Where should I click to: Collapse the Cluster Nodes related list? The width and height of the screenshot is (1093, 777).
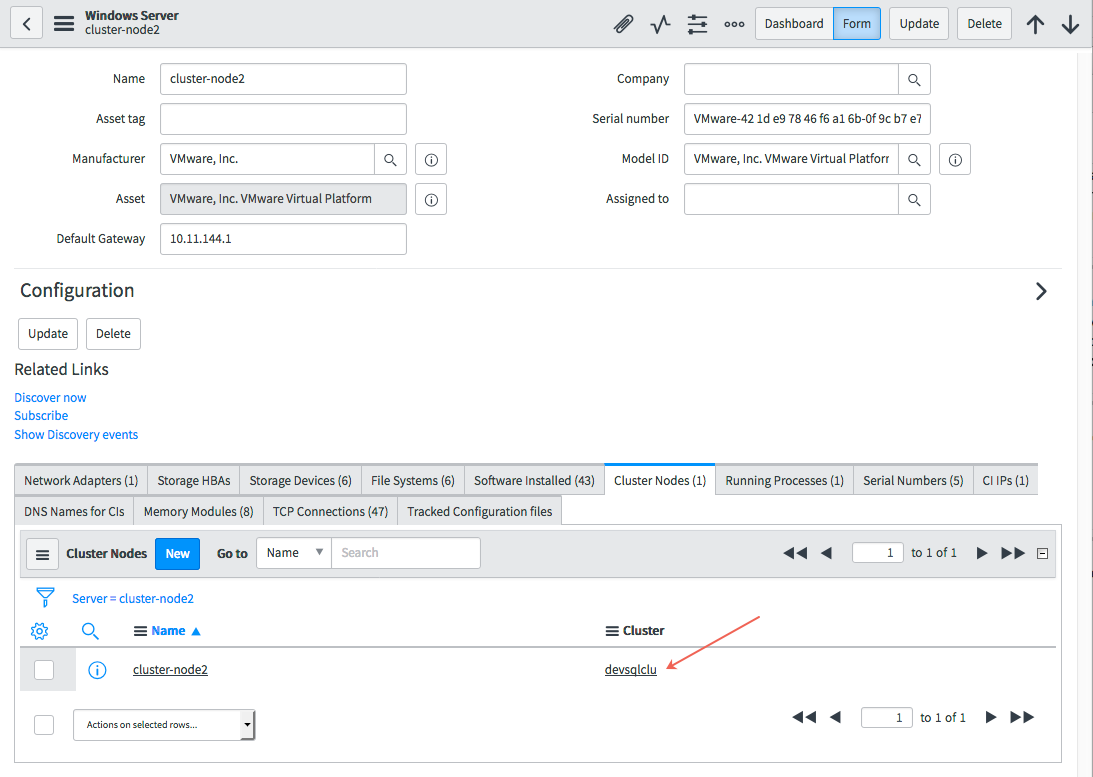pos(1043,554)
